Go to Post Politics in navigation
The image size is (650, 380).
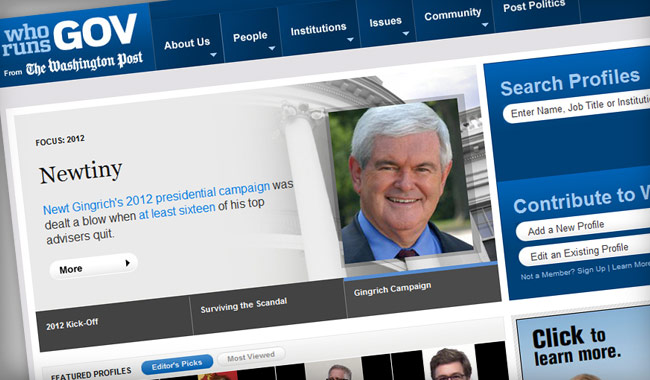(x=534, y=6)
